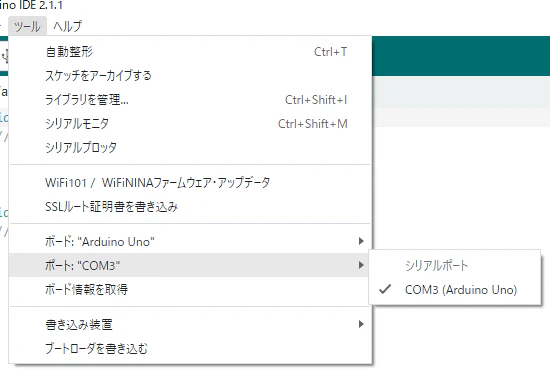Select COM3 (Arduino Uno) port option

(x=455, y=290)
